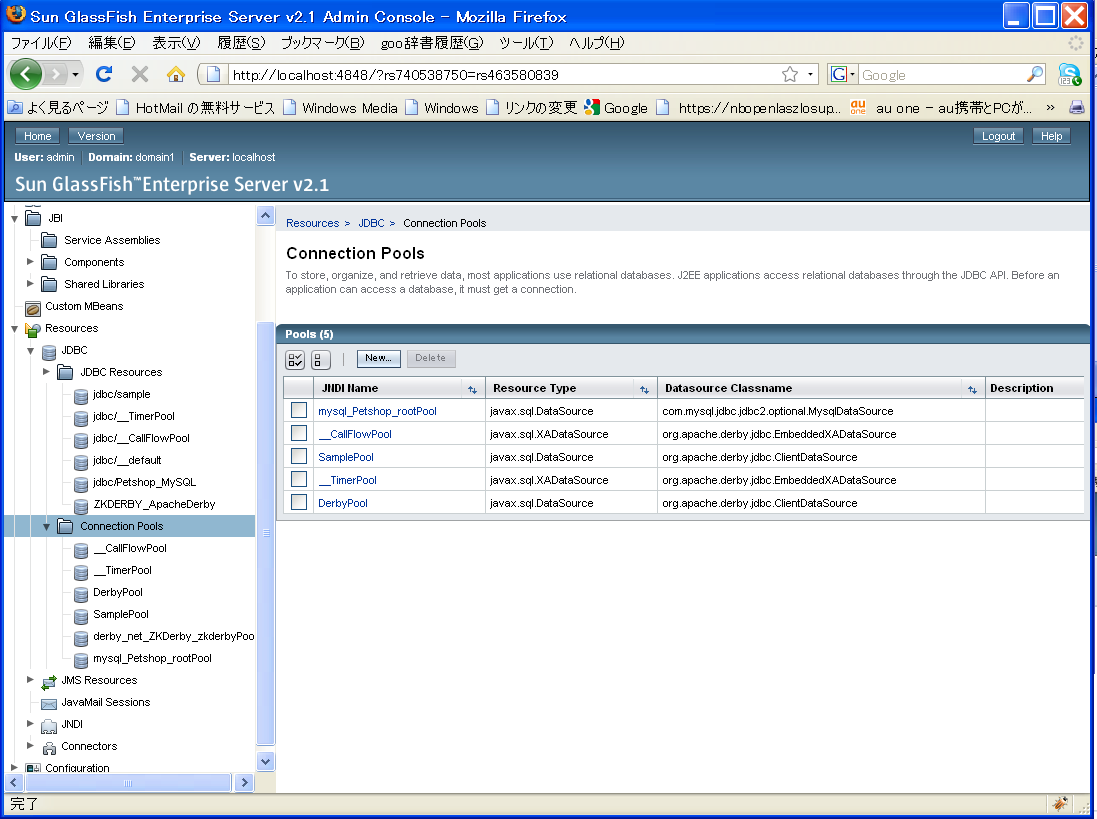Bookmark this page with the star icon

(x=790, y=74)
